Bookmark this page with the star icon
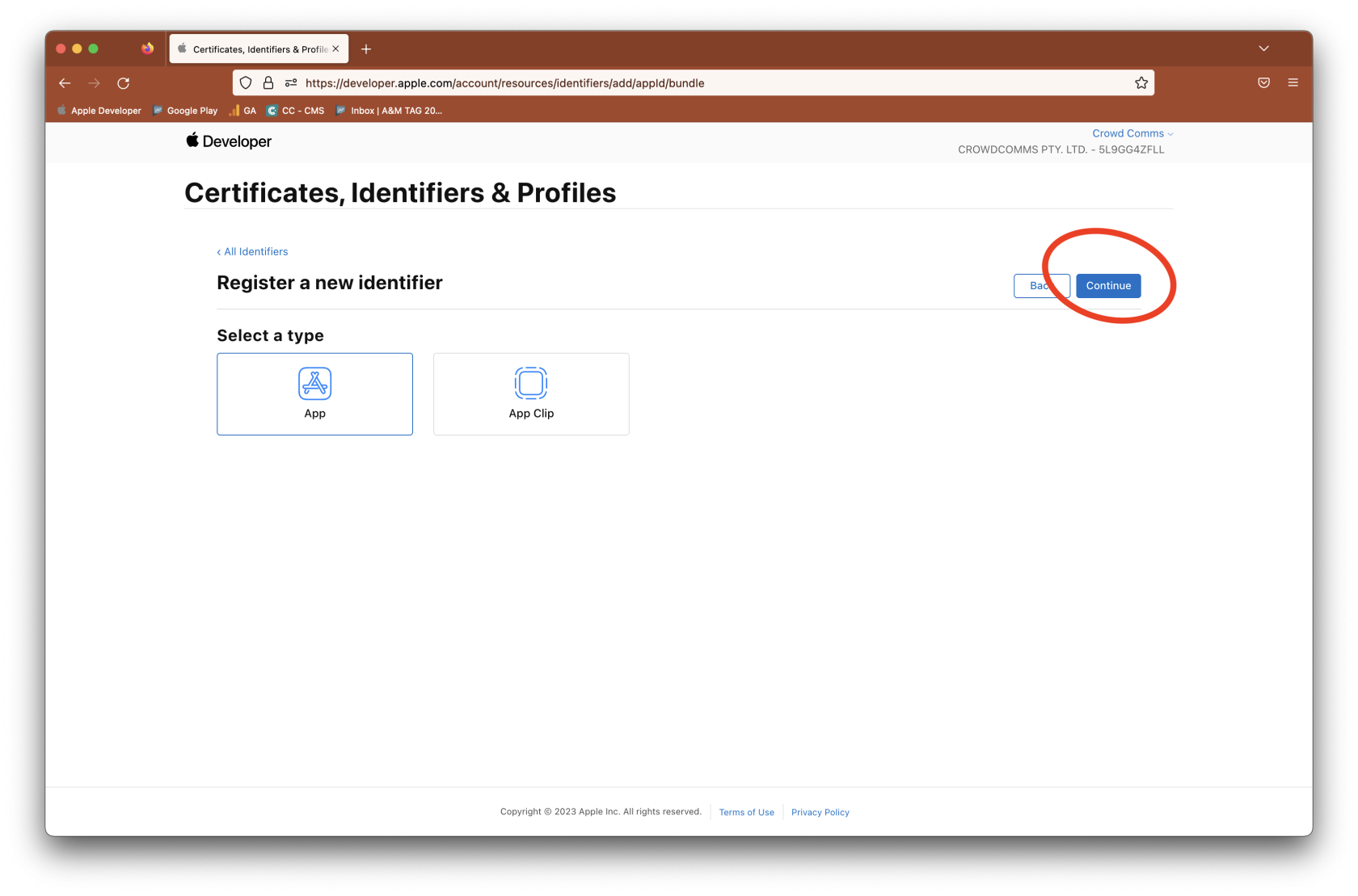Image resolution: width=1358 pixels, height=896 pixels. [1141, 83]
